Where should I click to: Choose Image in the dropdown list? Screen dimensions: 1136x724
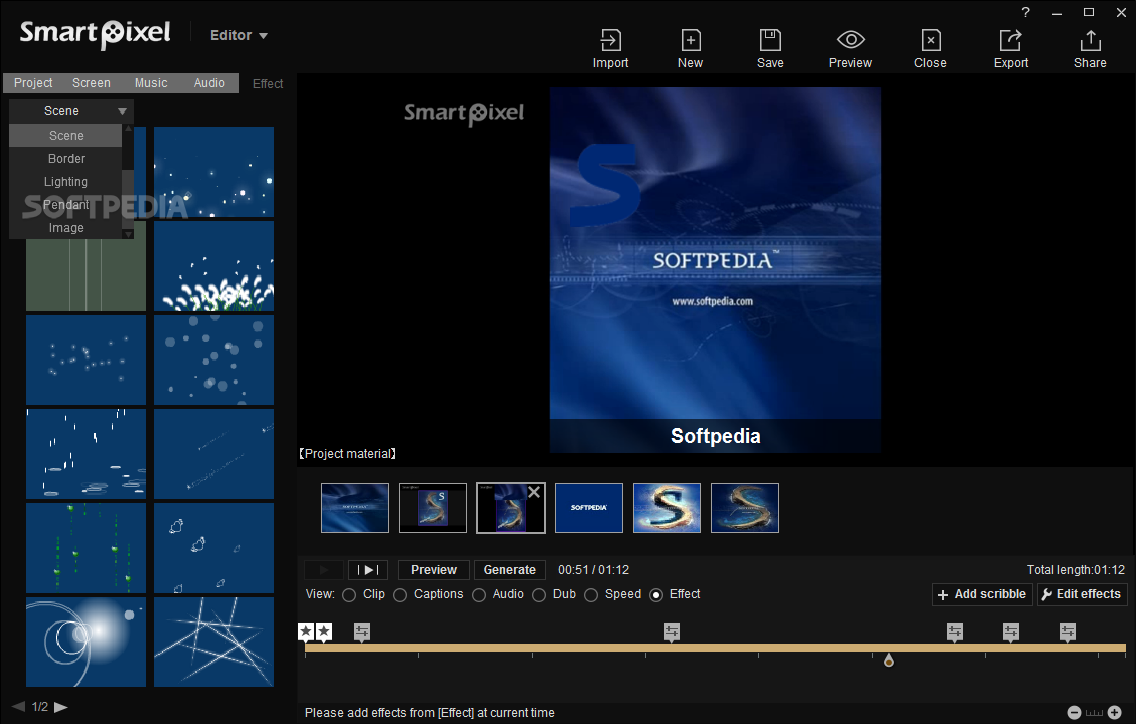pos(66,228)
